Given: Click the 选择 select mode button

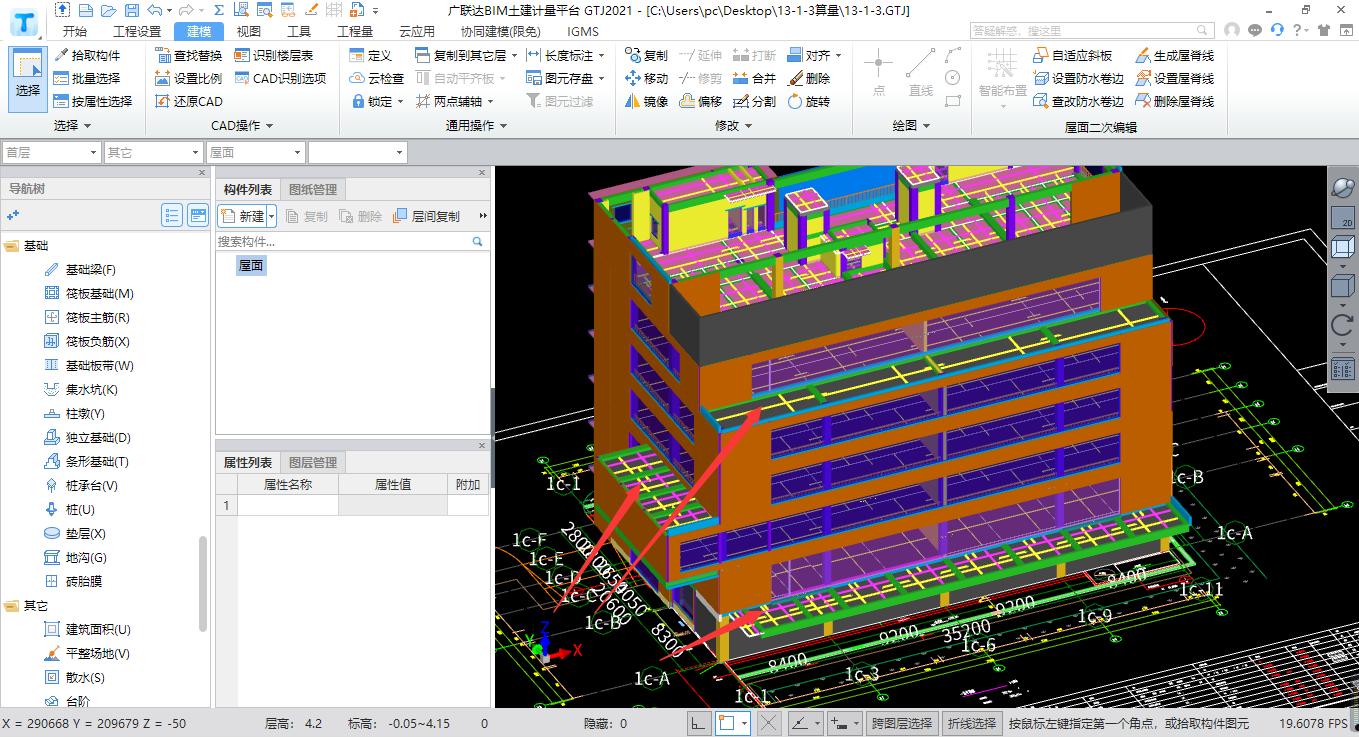Looking at the screenshot, I should tap(28, 78).
